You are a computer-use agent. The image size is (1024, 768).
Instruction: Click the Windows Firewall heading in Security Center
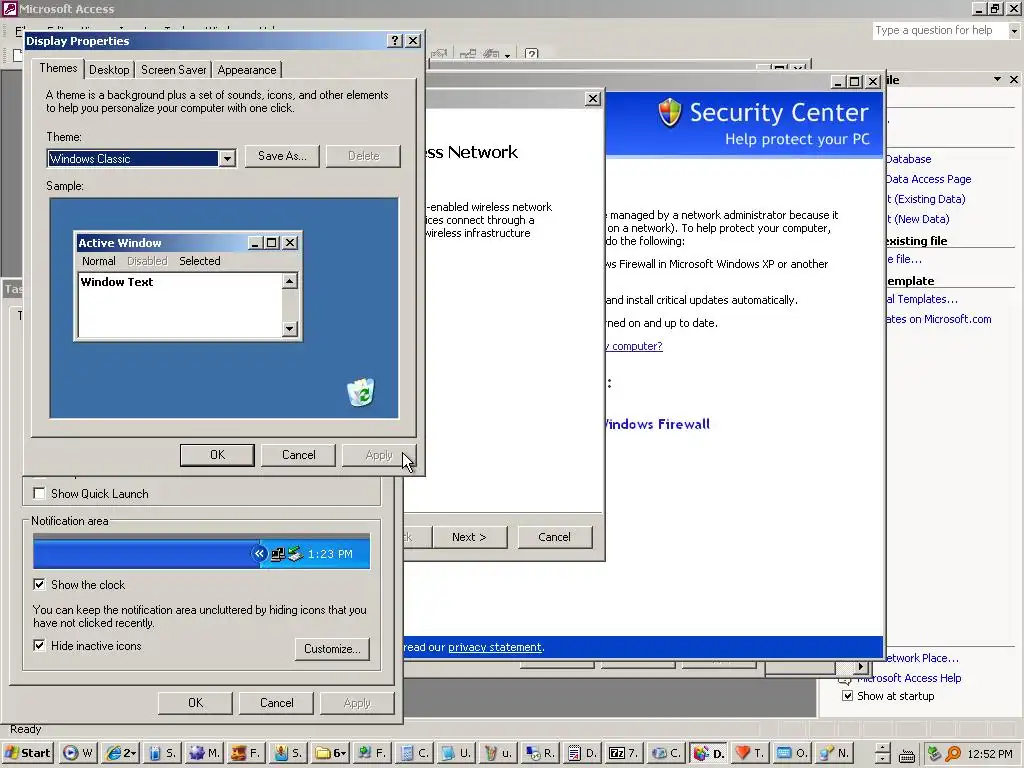[658, 424]
